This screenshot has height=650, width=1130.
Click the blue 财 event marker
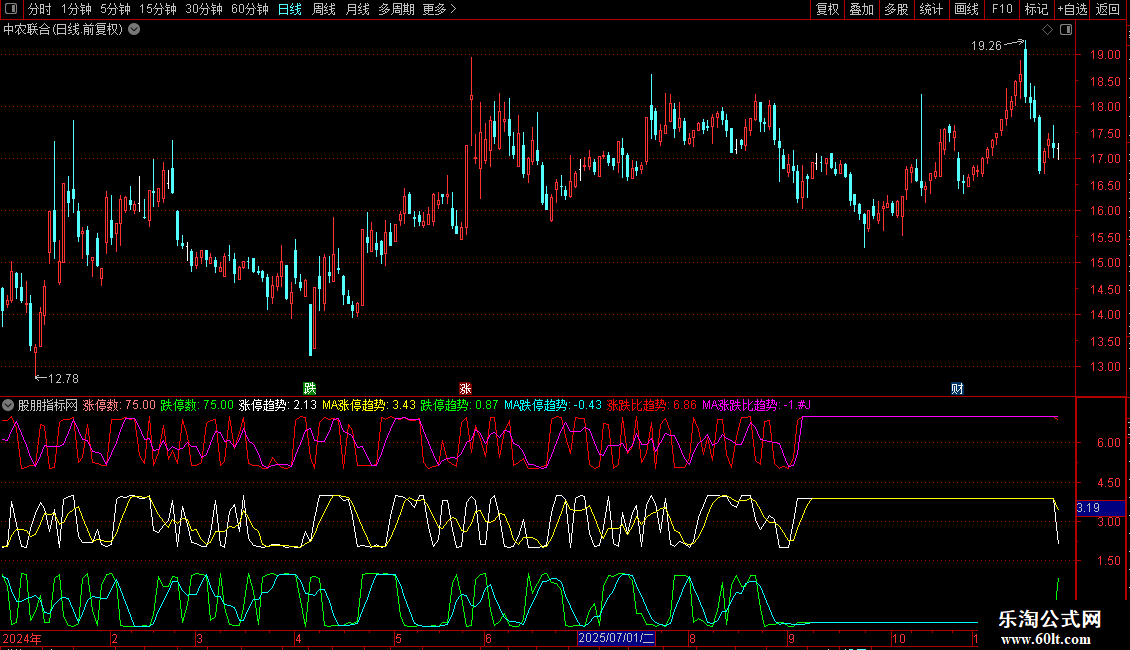tap(957, 388)
